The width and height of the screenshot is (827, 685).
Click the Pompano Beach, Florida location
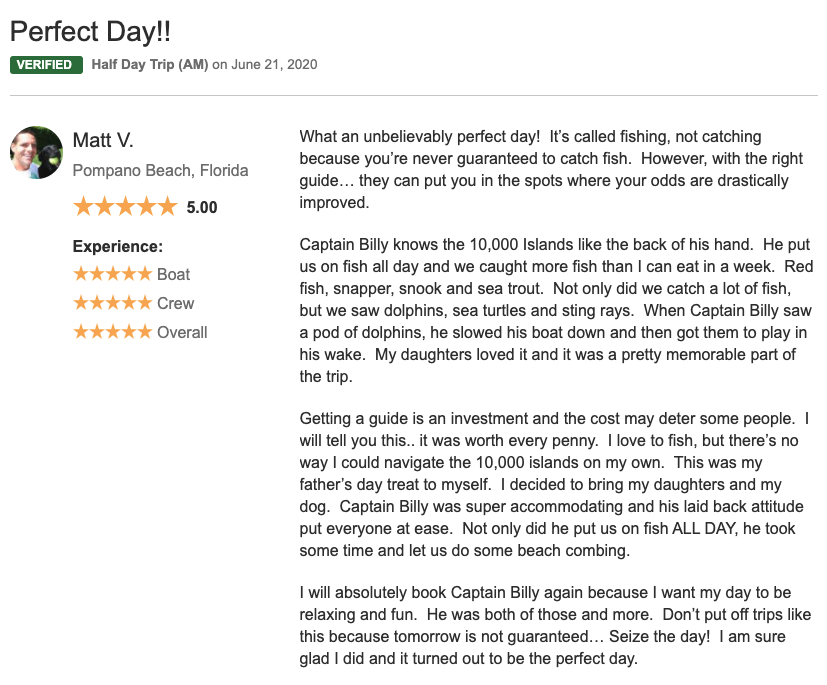pyautogui.click(x=160, y=171)
